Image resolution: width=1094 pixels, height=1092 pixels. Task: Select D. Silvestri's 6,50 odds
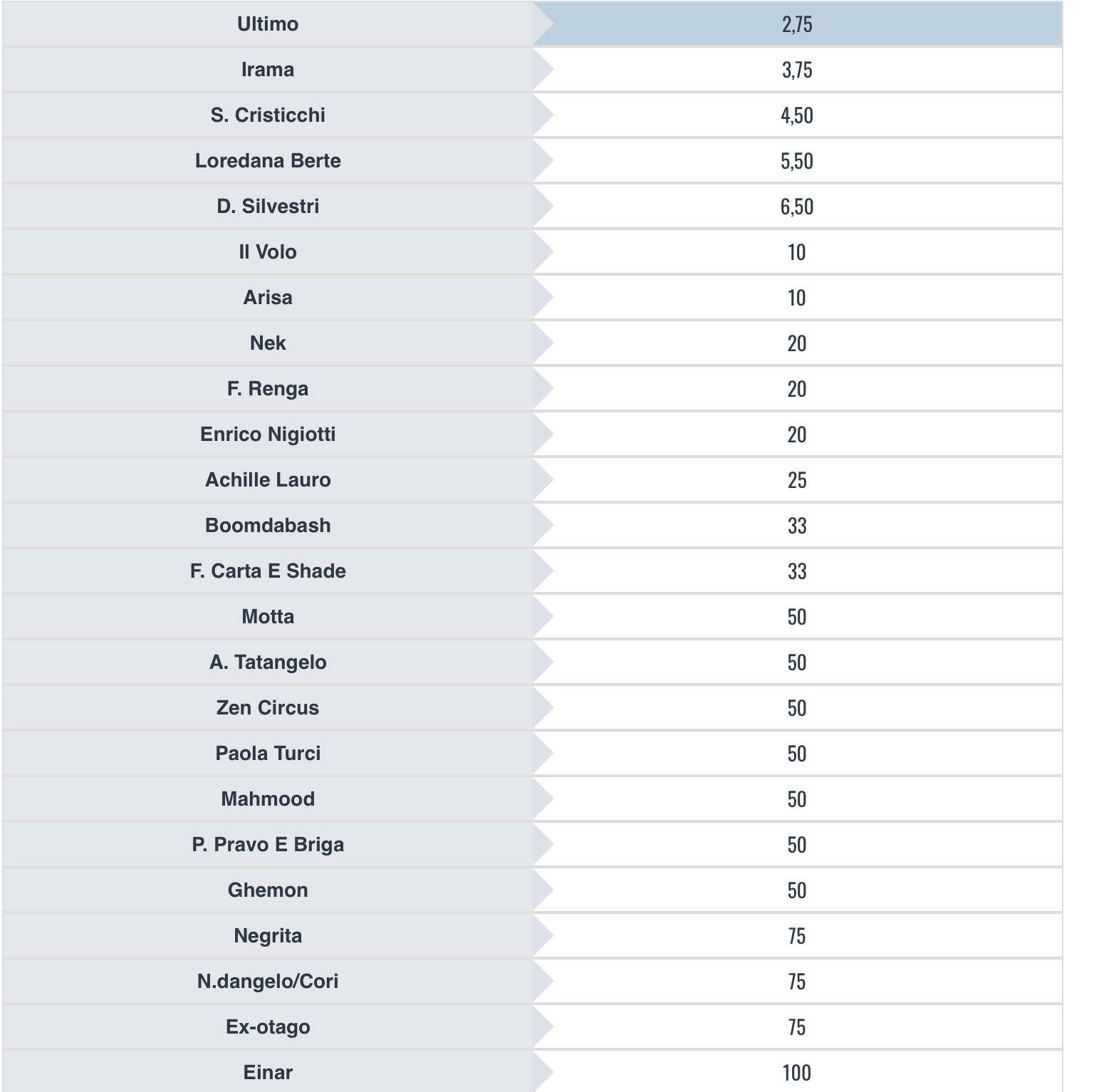coord(797,207)
